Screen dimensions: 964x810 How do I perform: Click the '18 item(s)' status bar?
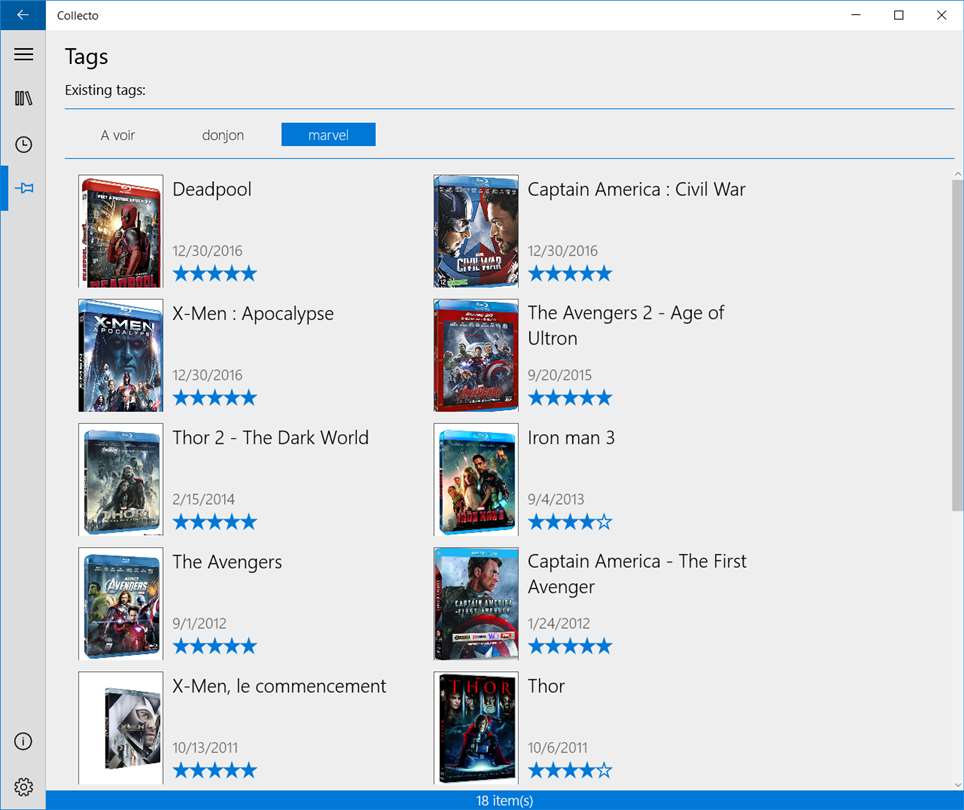point(504,800)
